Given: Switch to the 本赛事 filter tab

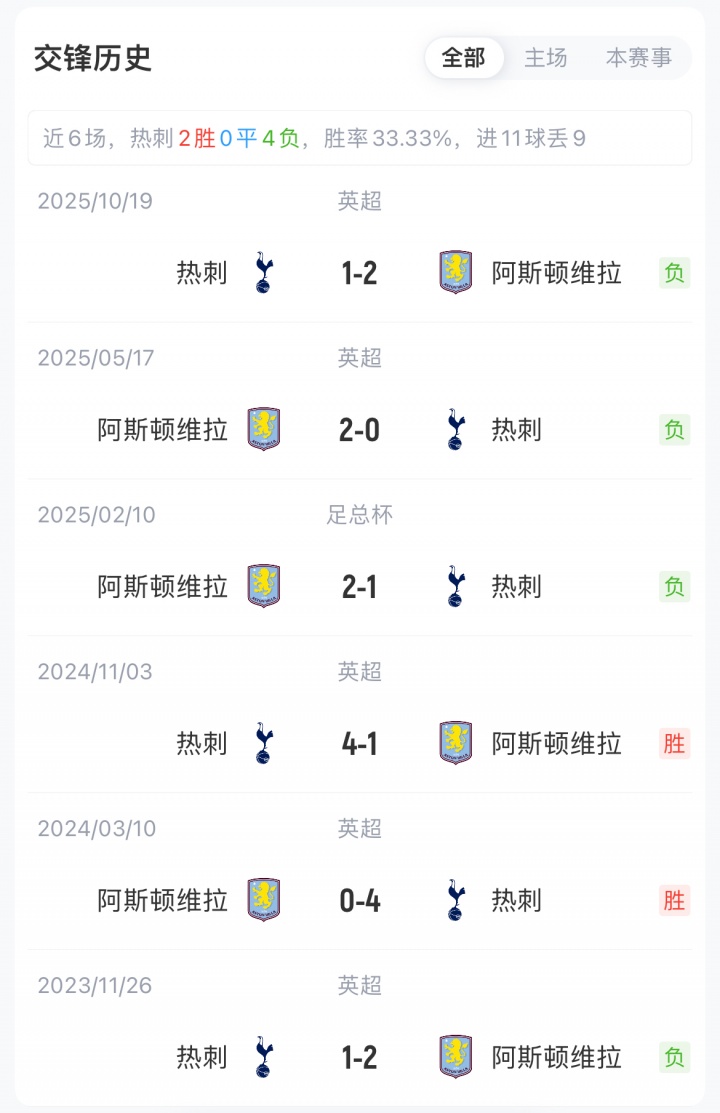Looking at the screenshot, I should coord(638,57).
